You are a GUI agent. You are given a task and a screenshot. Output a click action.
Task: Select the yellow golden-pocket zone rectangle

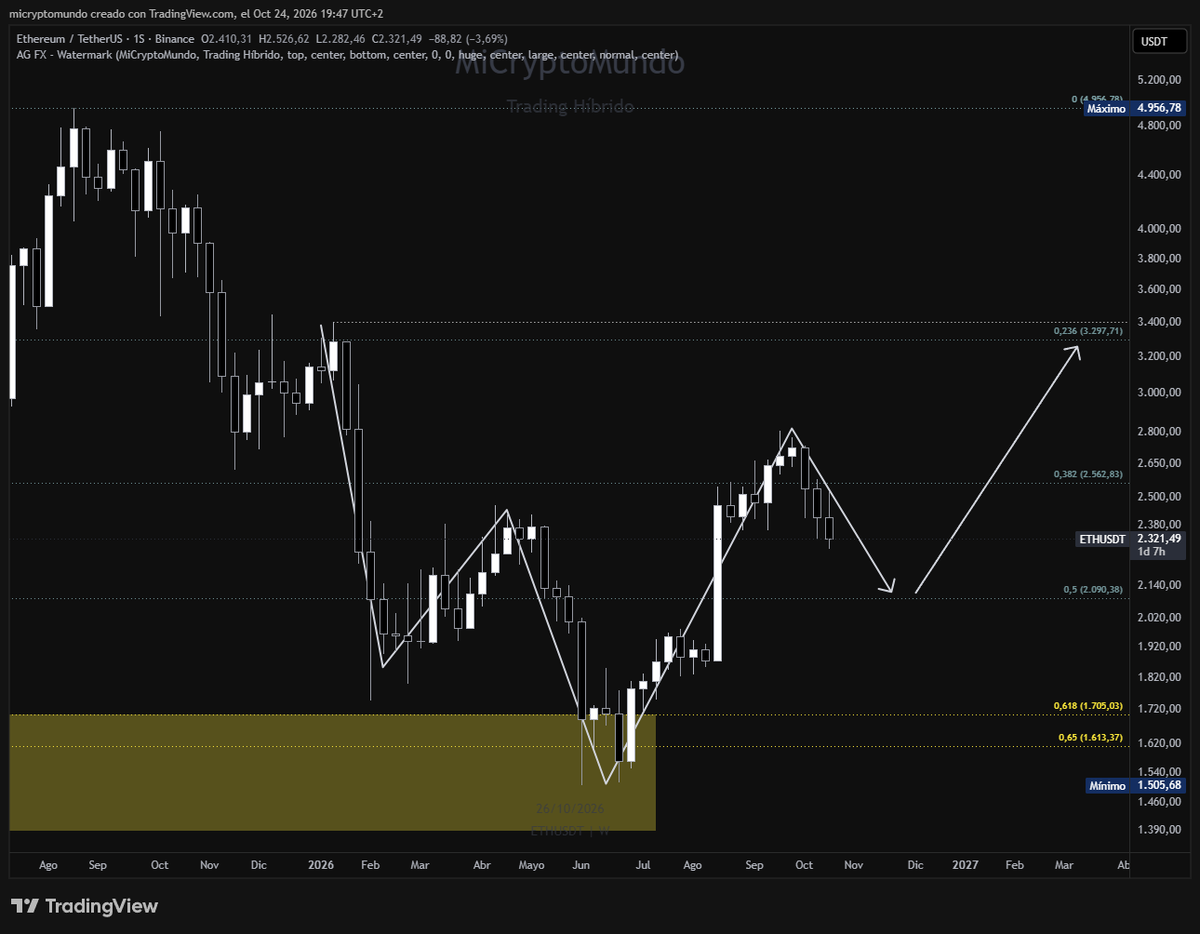(332, 772)
